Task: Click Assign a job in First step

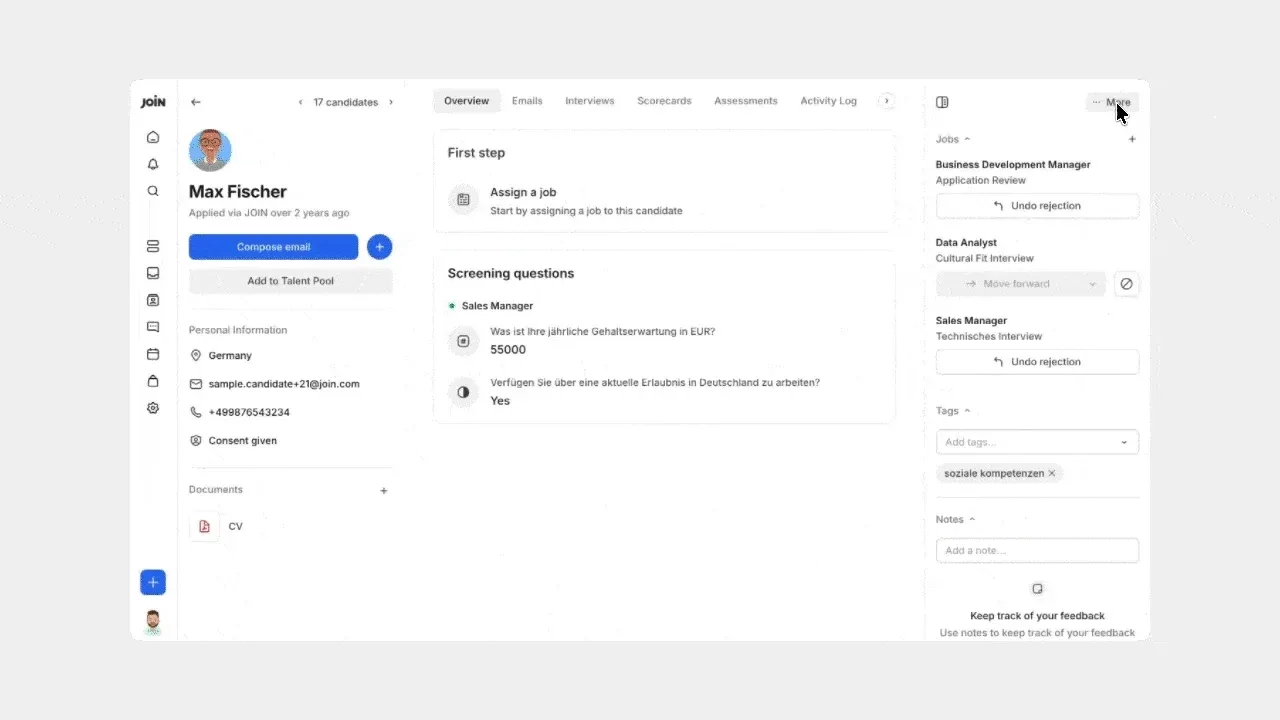Action: pyautogui.click(x=664, y=200)
